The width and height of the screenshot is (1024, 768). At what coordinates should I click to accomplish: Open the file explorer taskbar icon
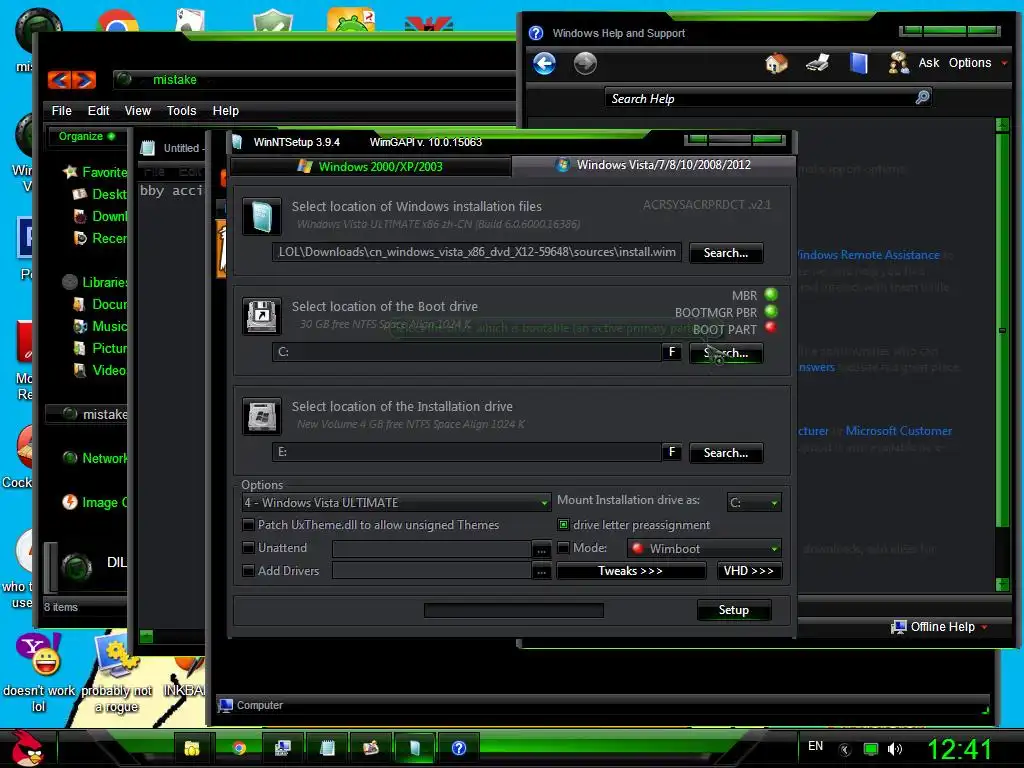click(192, 748)
